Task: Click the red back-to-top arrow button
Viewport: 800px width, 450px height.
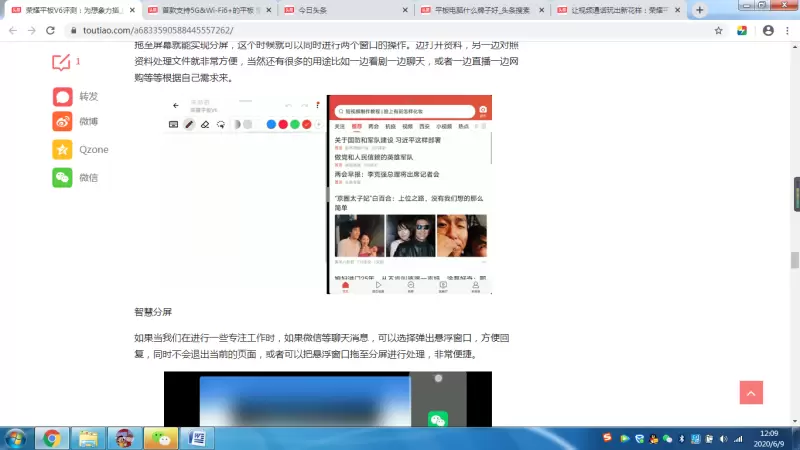Action: [x=751, y=392]
